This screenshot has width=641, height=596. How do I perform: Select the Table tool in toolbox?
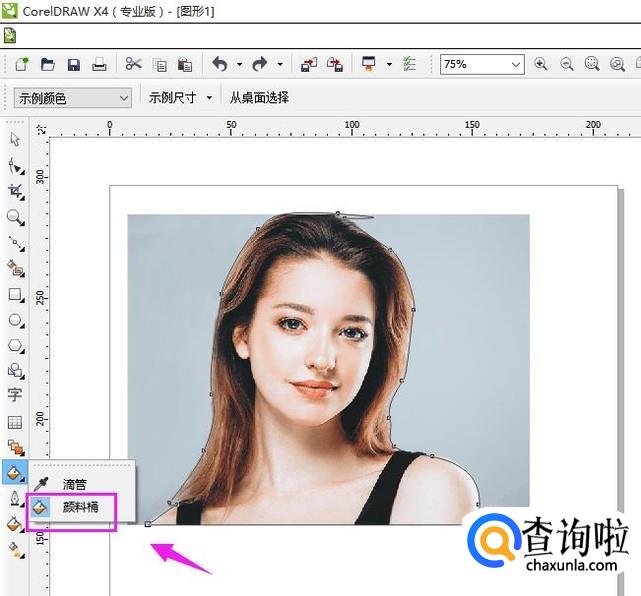click(15, 422)
